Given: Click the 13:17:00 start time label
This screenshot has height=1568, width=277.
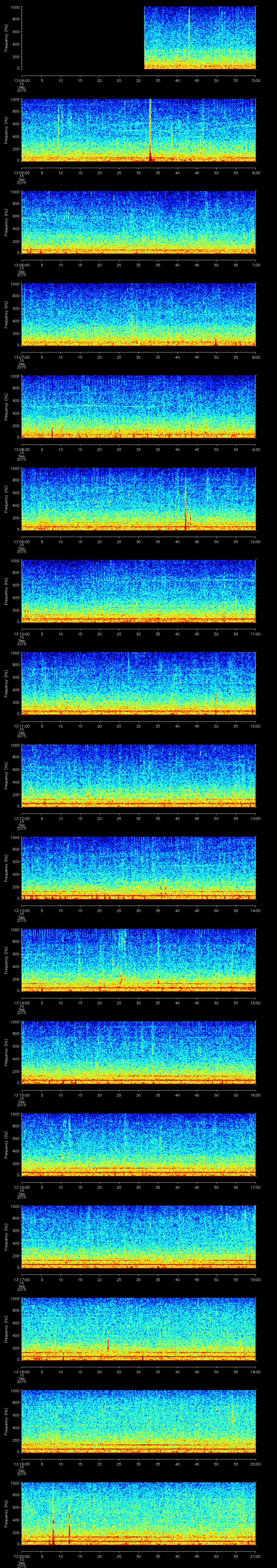Looking at the screenshot, I should [21, 1279].
